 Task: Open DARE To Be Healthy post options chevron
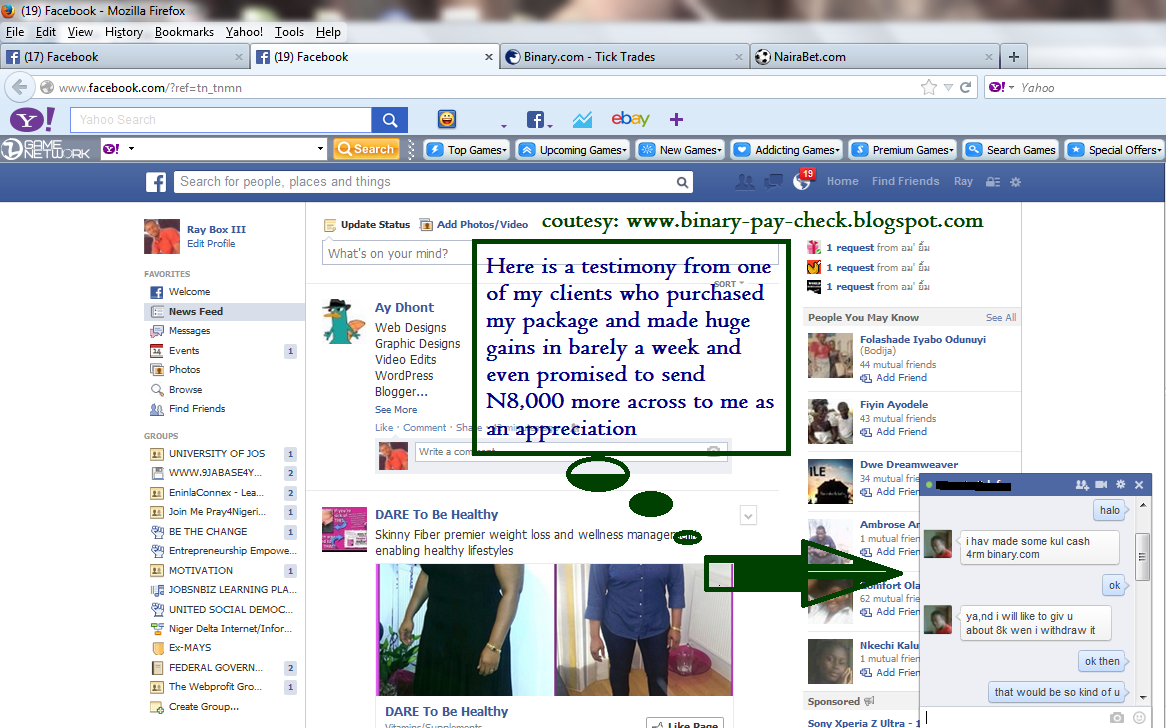(x=748, y=515)
